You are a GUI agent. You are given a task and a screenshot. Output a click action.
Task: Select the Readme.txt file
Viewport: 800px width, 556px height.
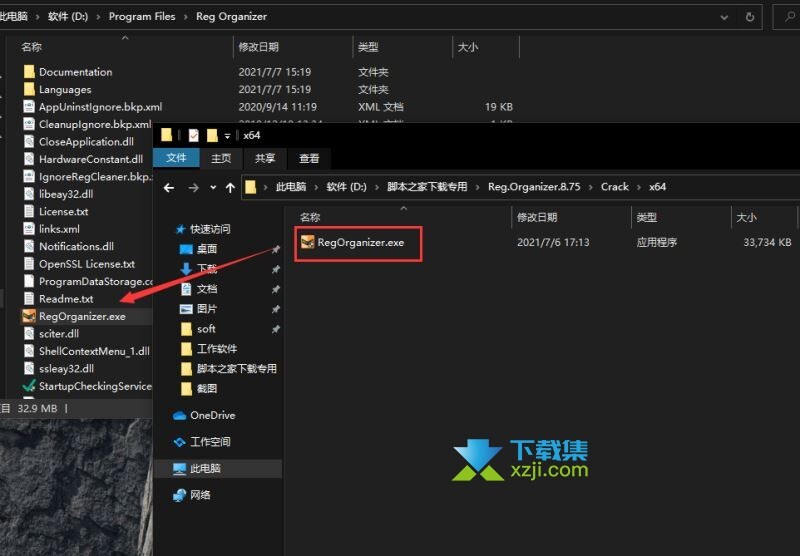point(66,299)
